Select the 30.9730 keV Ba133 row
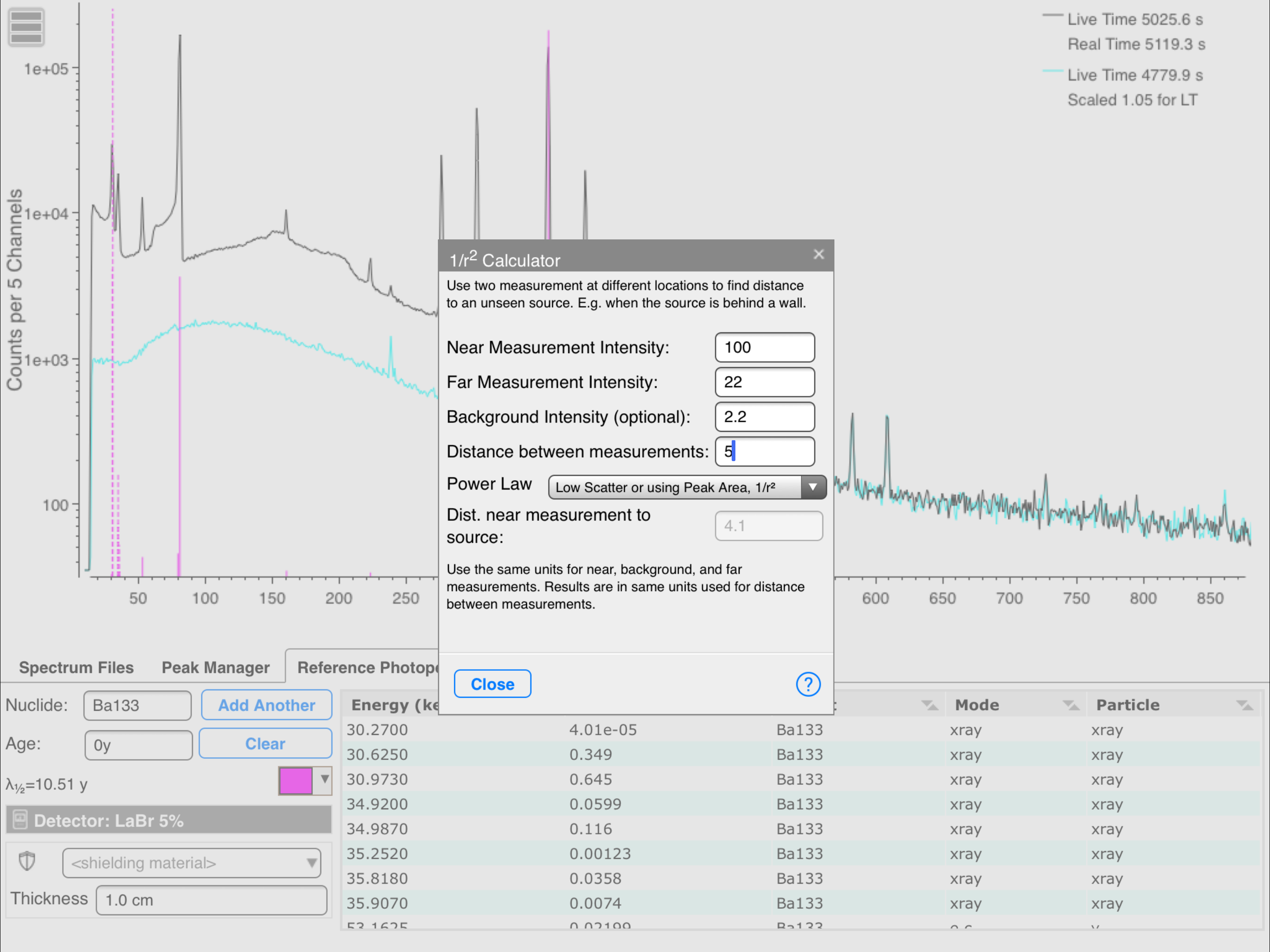The height and width of the screenshot is (952, 1270). (574, 779)
